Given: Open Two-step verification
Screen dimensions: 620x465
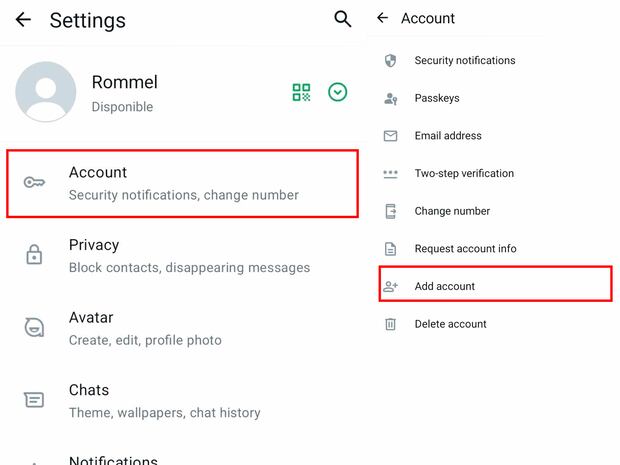Looking at the screenshot, I should (464, 173).
